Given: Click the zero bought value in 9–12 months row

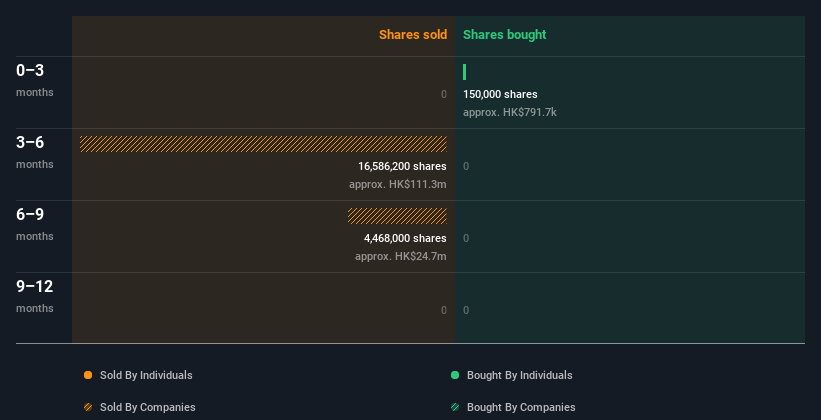Looking at the screenshot, I should click(x=466, y=310).
